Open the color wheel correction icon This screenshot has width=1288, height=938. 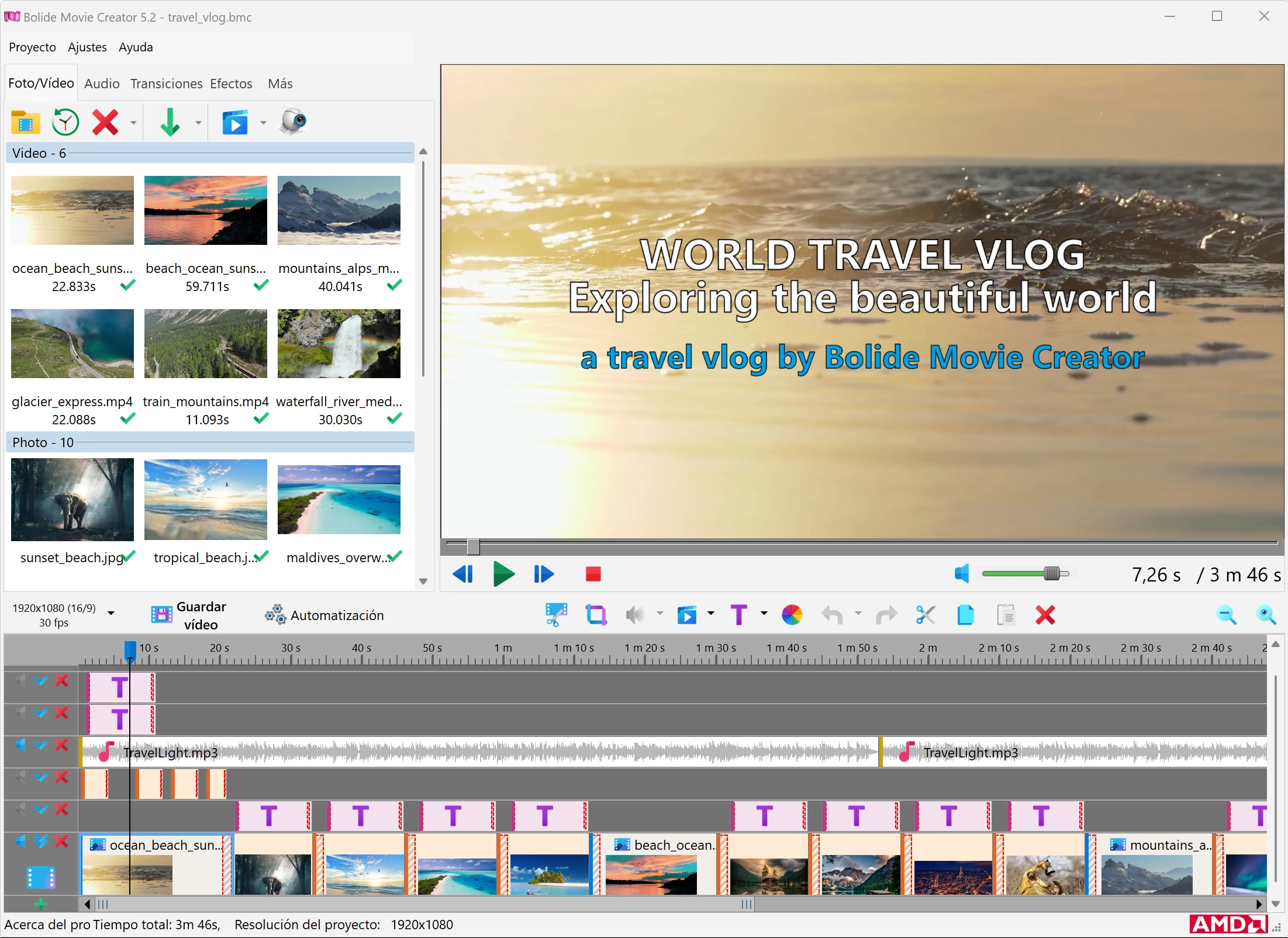pos(792,615)
